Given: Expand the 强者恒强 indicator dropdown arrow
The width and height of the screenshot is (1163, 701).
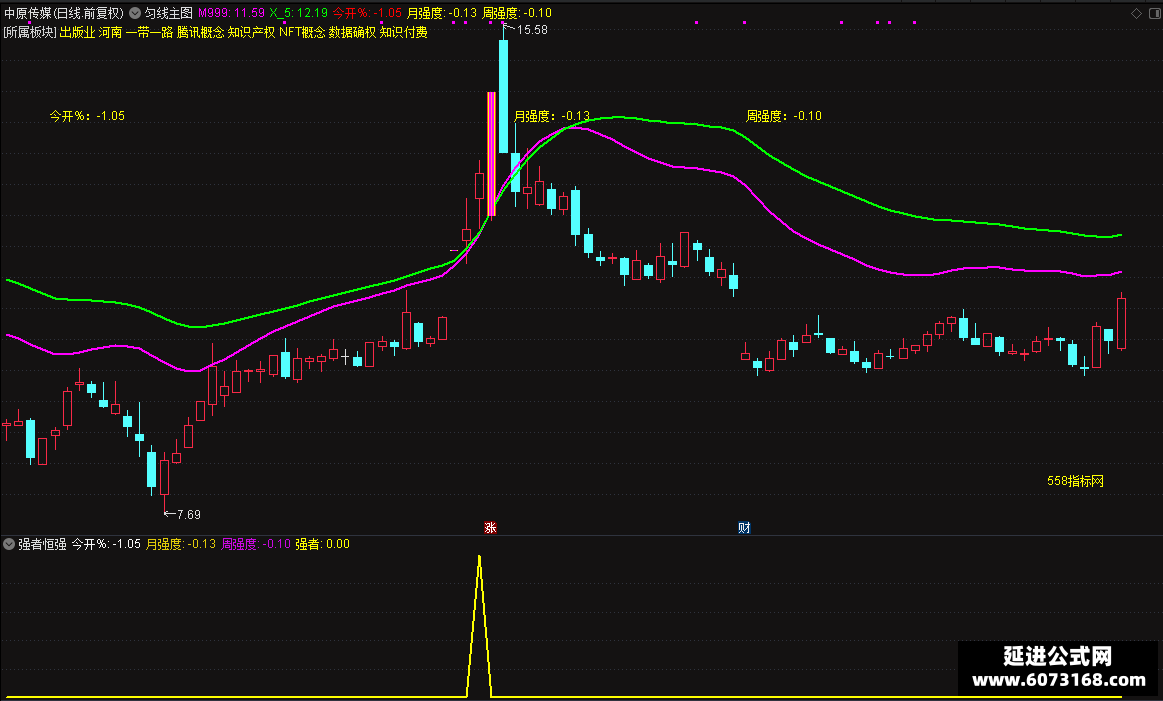Looking at the screenshot, I should click(9, 544).
